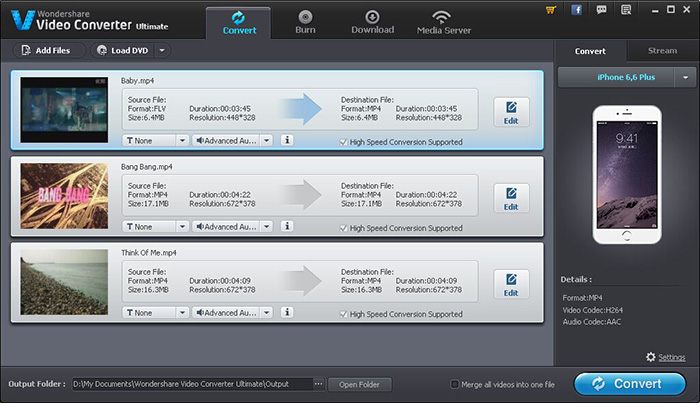Click the Think Of Me.mp4 file name
Viewport: 700px width, 403px height.
[x=149, y=253]
